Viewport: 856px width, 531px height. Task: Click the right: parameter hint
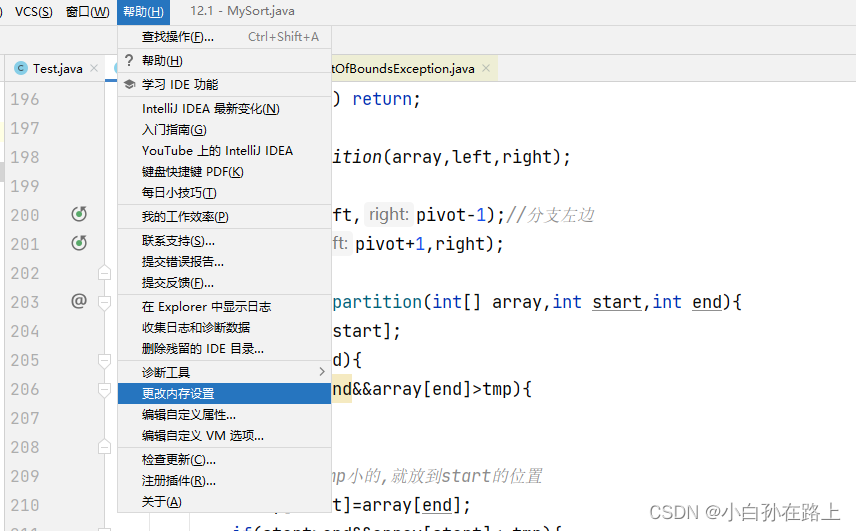click(x=389, y=214)
